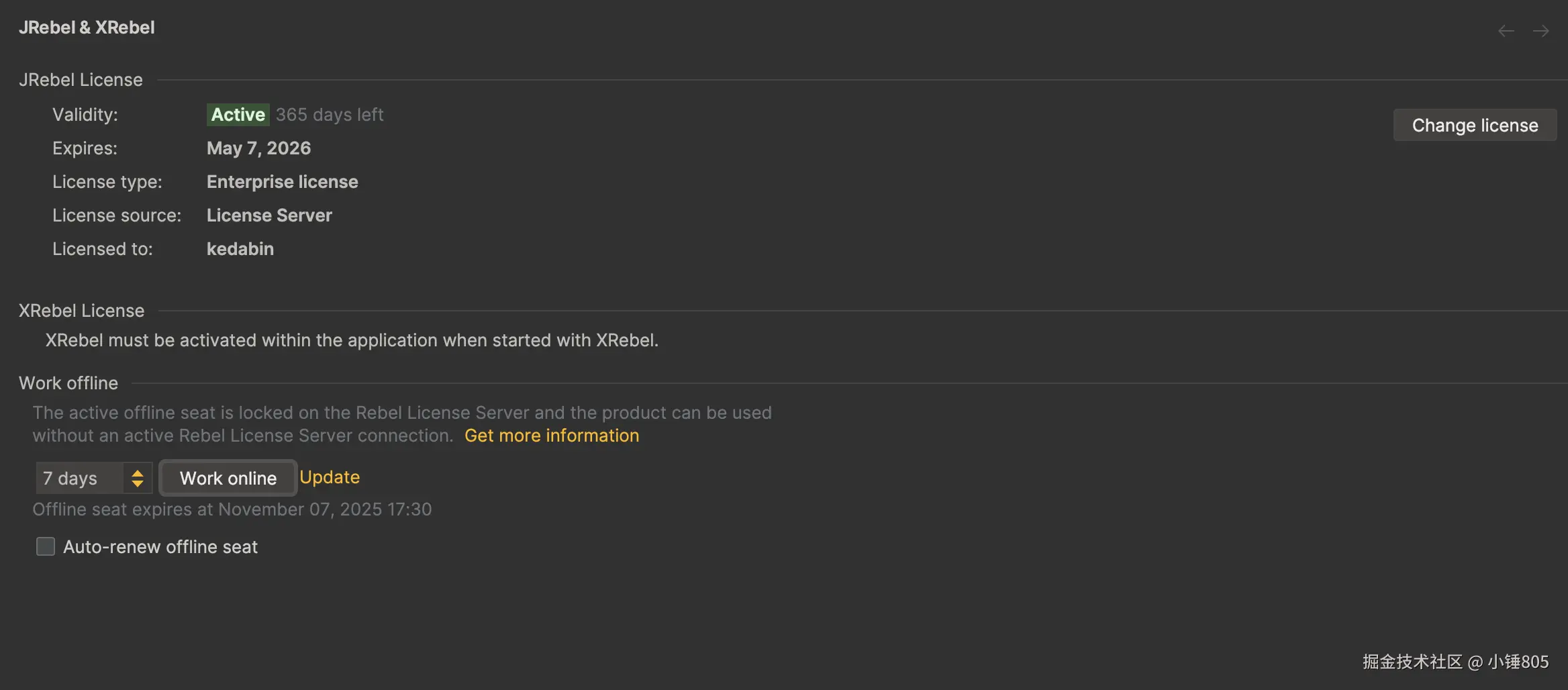Click the Work offline section header
The height and width of the screenshot is (690, 1568).
click(x=68, y=383)
